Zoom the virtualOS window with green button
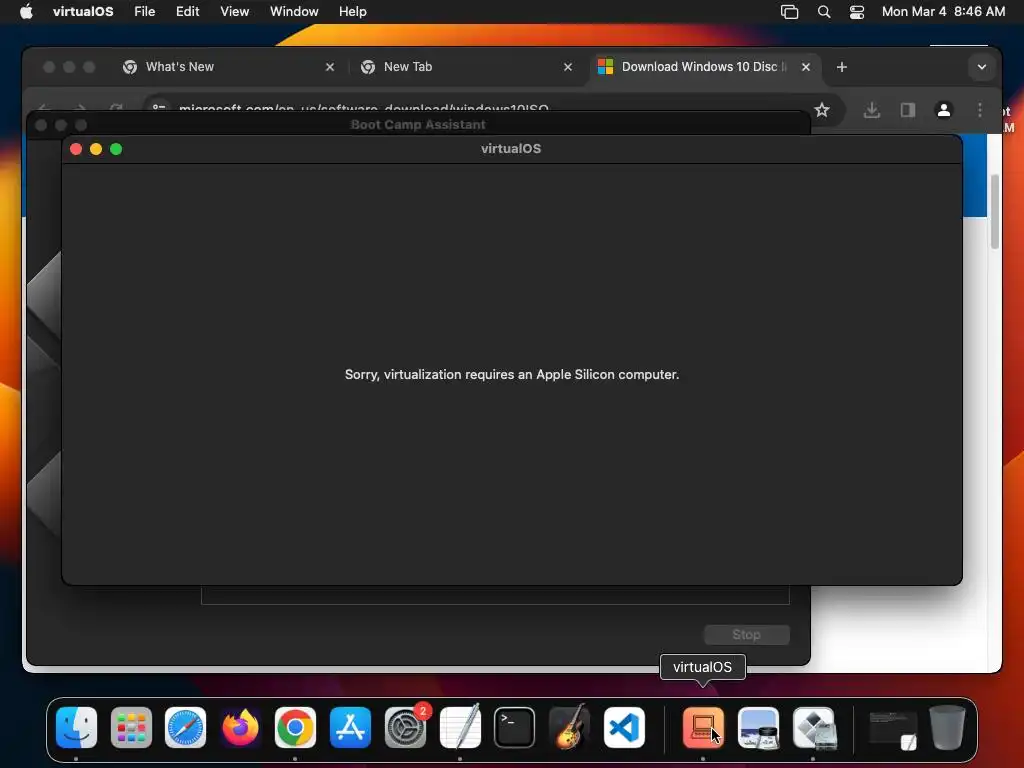The height and width of the screenshot is (768, 1024). (116, 149)
